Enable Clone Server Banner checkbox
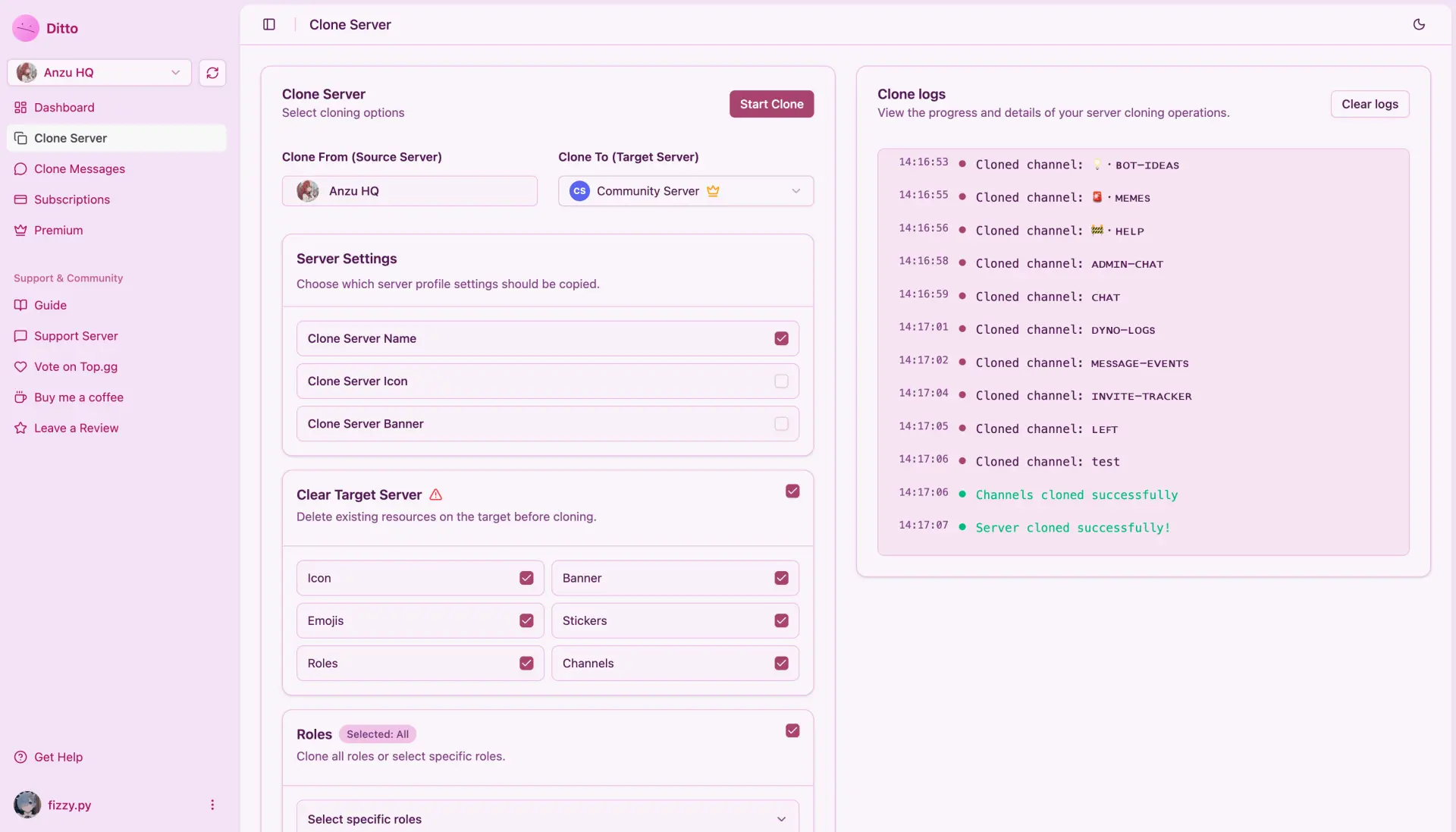 coord(781,424)
